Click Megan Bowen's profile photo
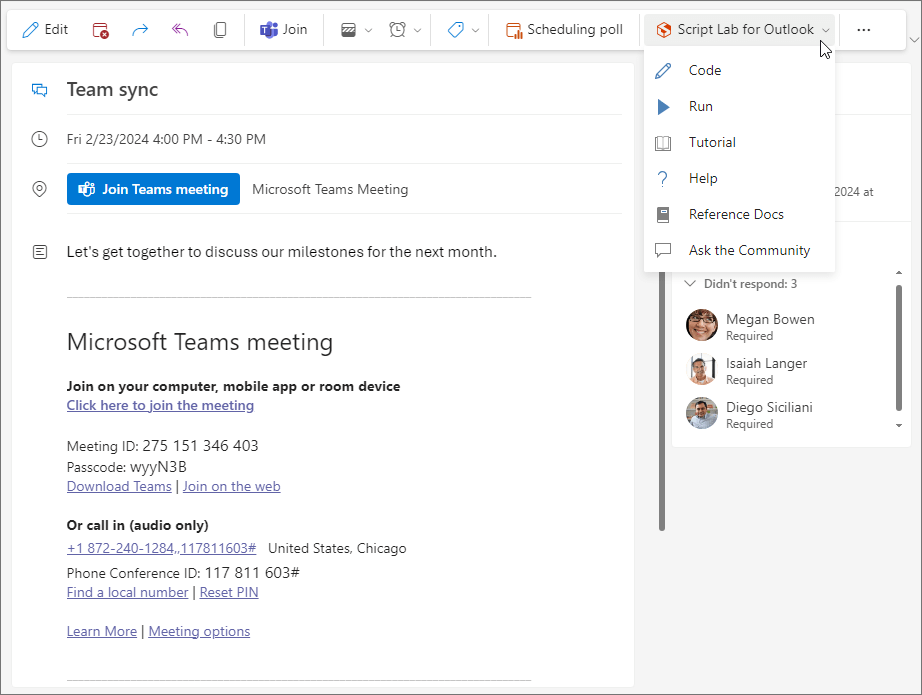 tap(702, 325)
